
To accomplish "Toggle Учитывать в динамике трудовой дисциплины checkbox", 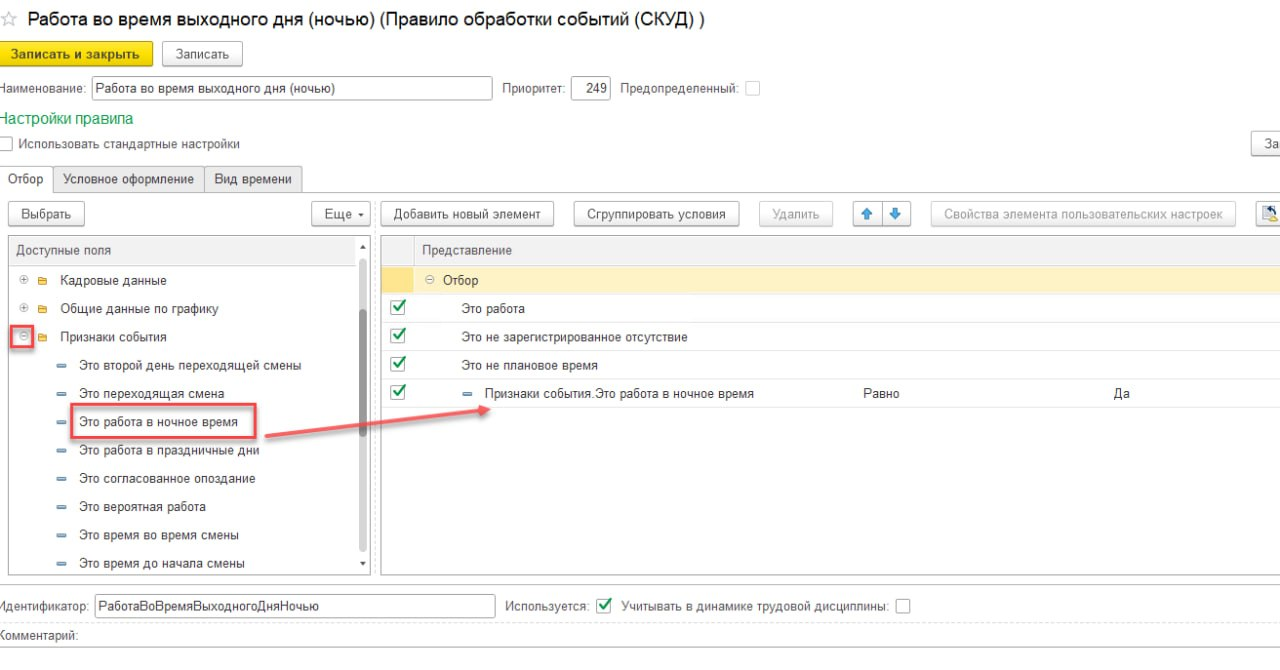I will pyautogui.click(x=903, y=606).
